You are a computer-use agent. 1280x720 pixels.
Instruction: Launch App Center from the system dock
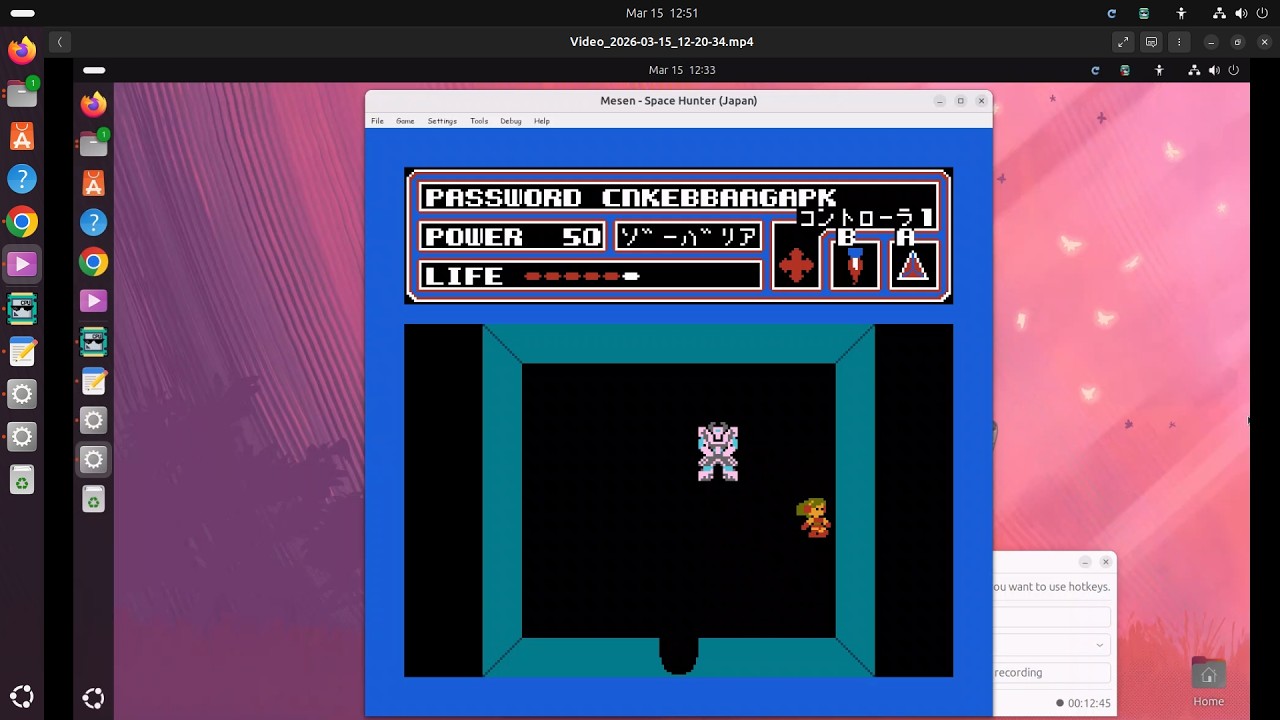(x=22, y=136)
